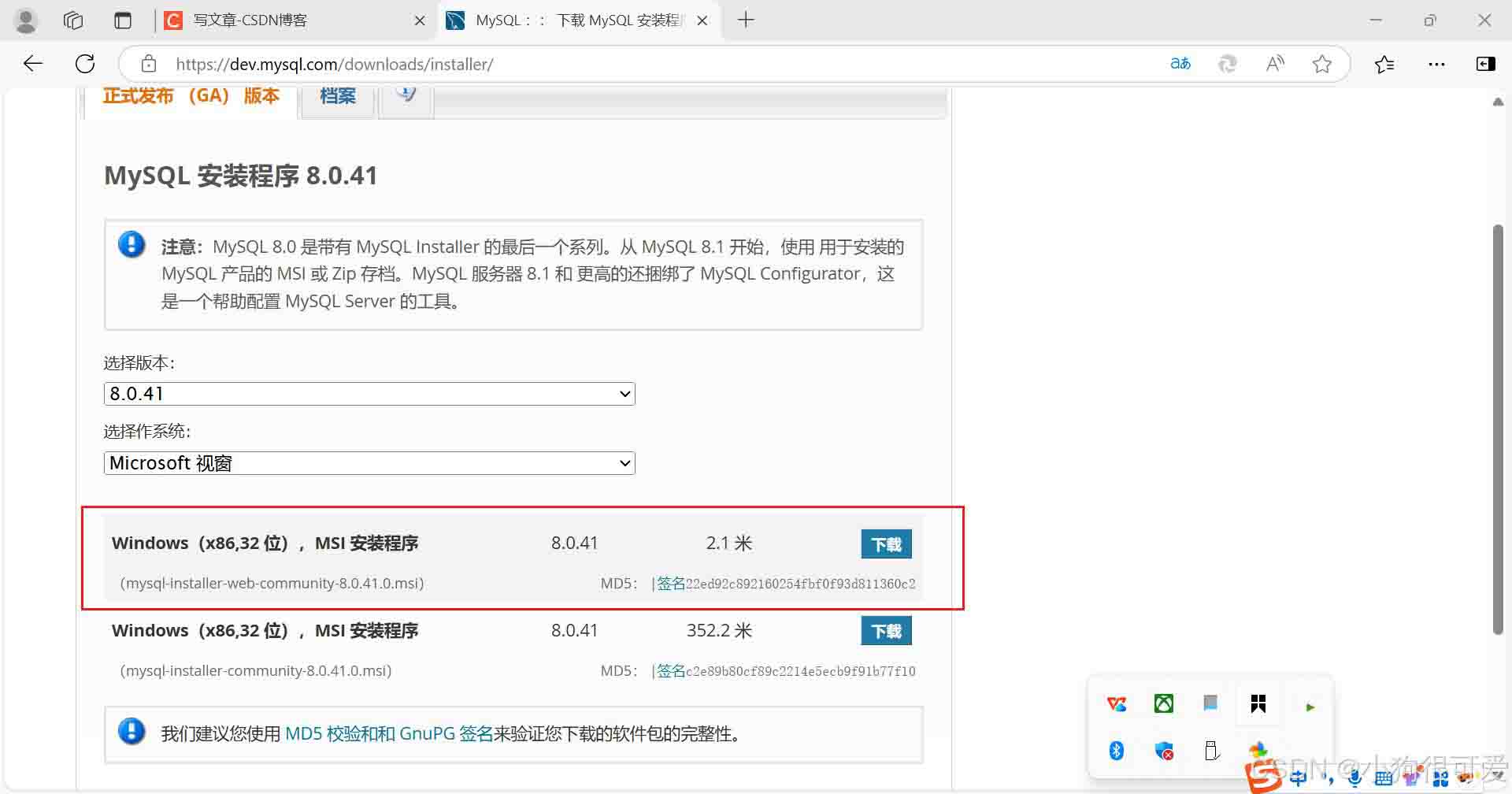Open the Edge workspaces icon

tap(73, 20)
